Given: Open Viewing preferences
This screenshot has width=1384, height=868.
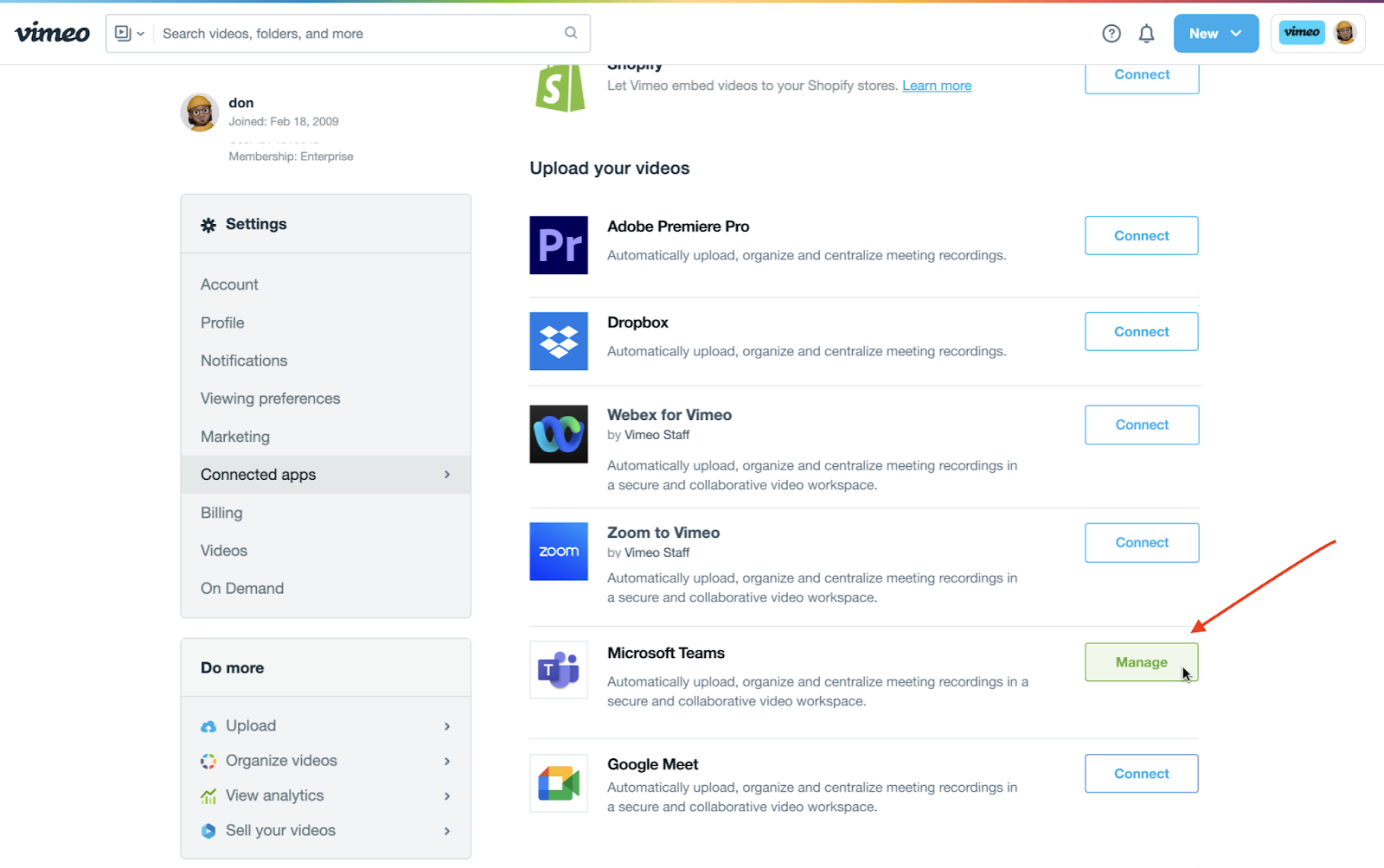Looking at the screenshot, I should (x=270, y=399).
